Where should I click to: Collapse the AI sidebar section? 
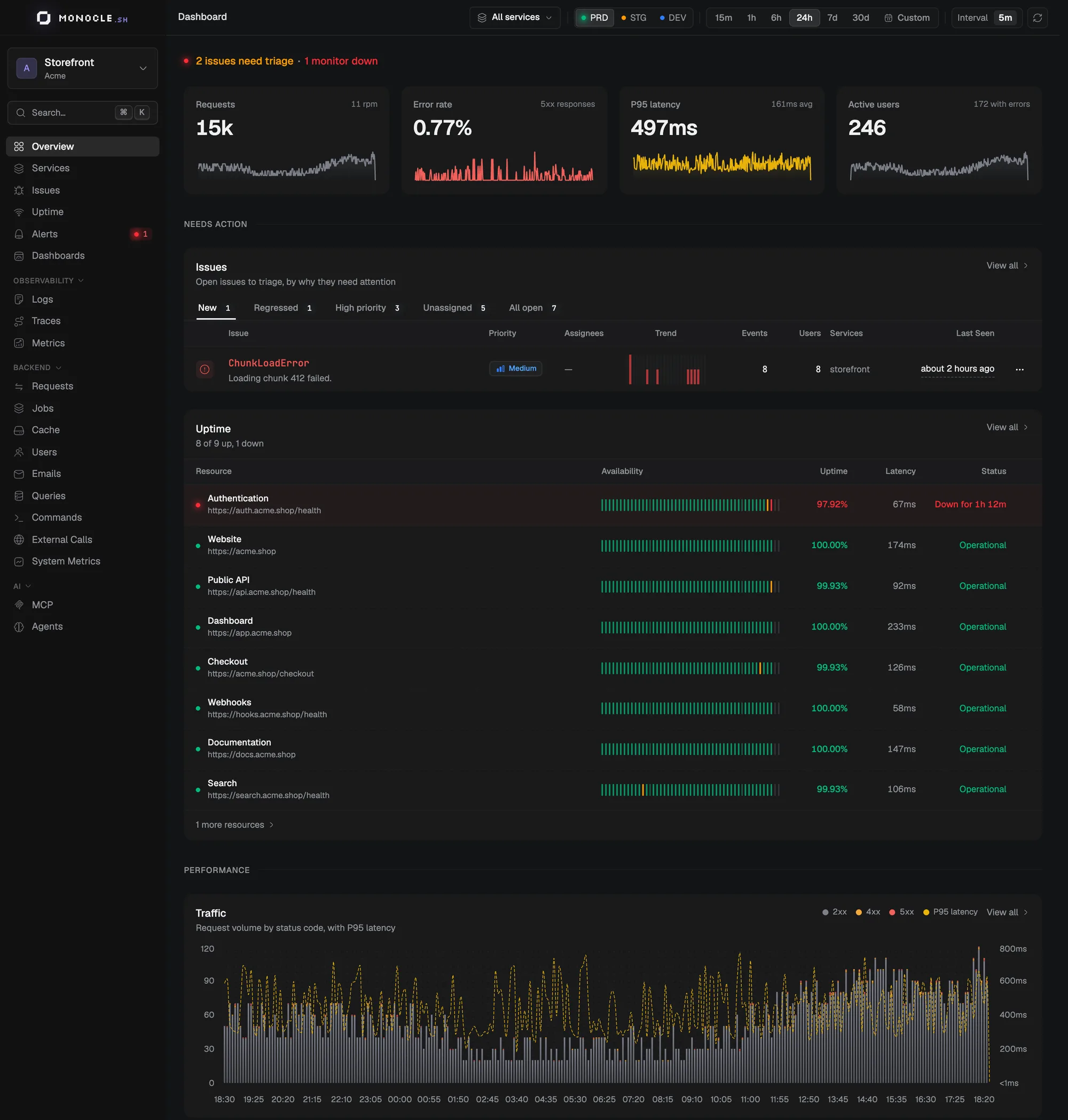(22, 586)
